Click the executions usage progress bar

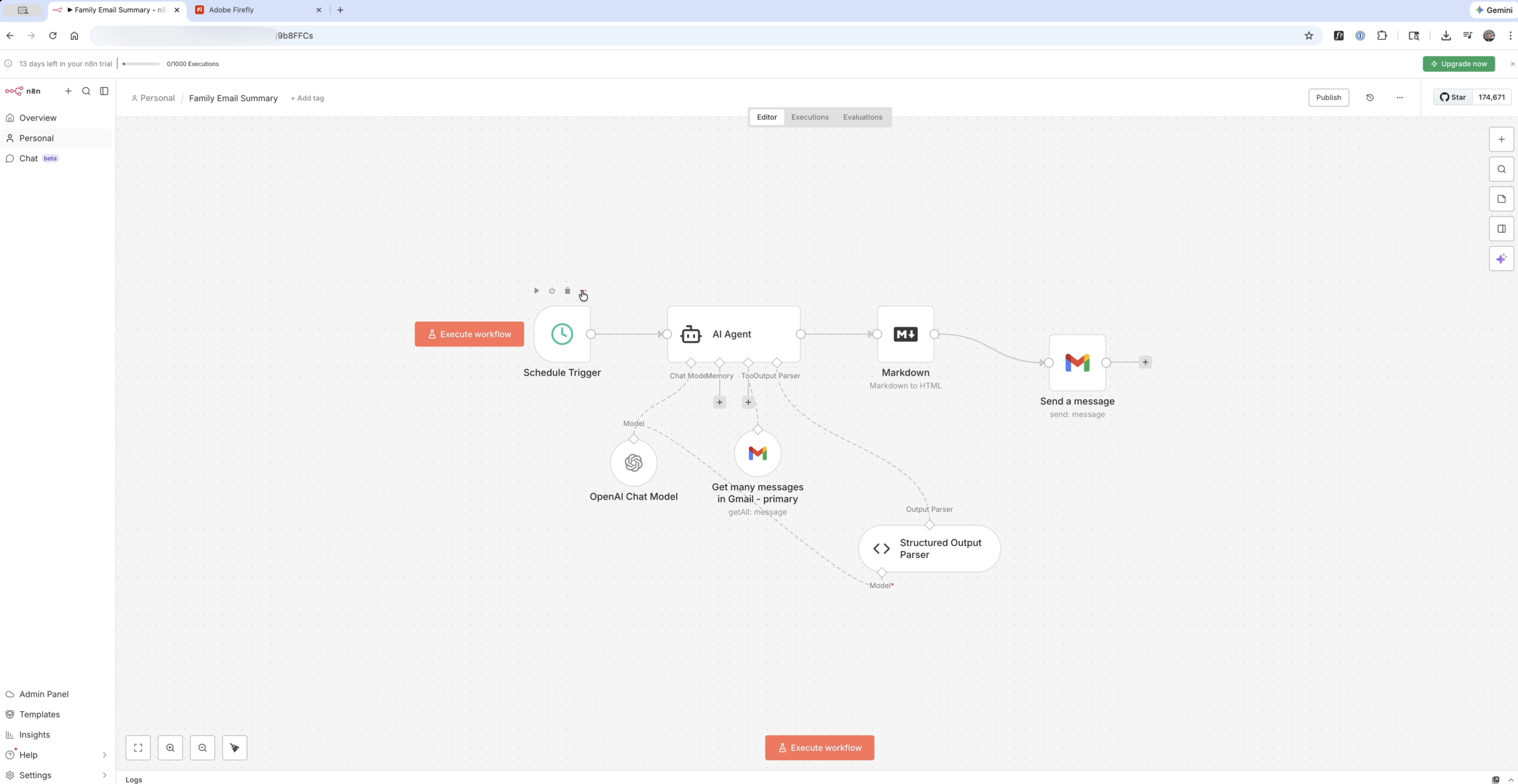pyautogui.click(x=141, y=64)
